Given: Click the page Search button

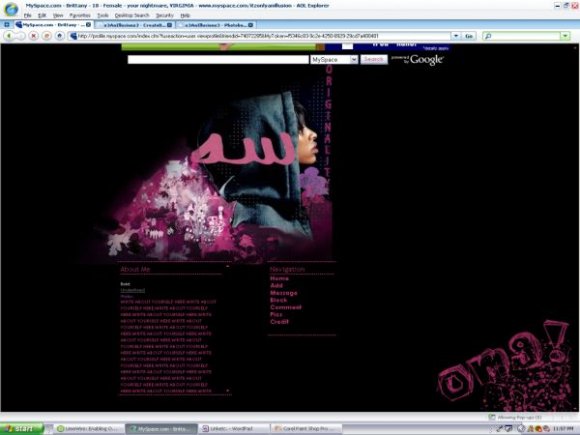Looking at the screenshot, I should coord(374,59).
